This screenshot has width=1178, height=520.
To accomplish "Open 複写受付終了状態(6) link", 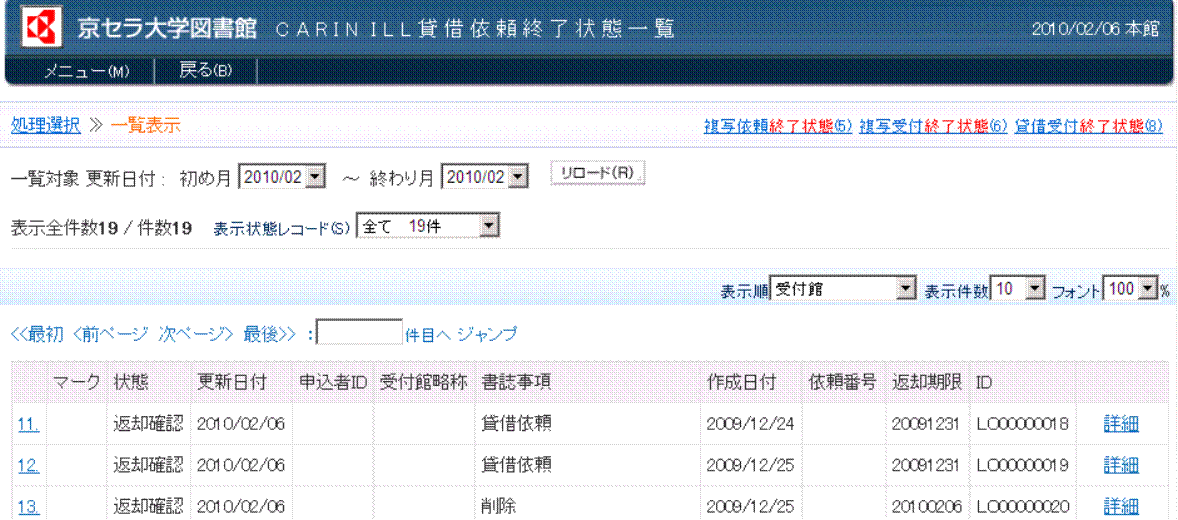I will coord(933,126).
